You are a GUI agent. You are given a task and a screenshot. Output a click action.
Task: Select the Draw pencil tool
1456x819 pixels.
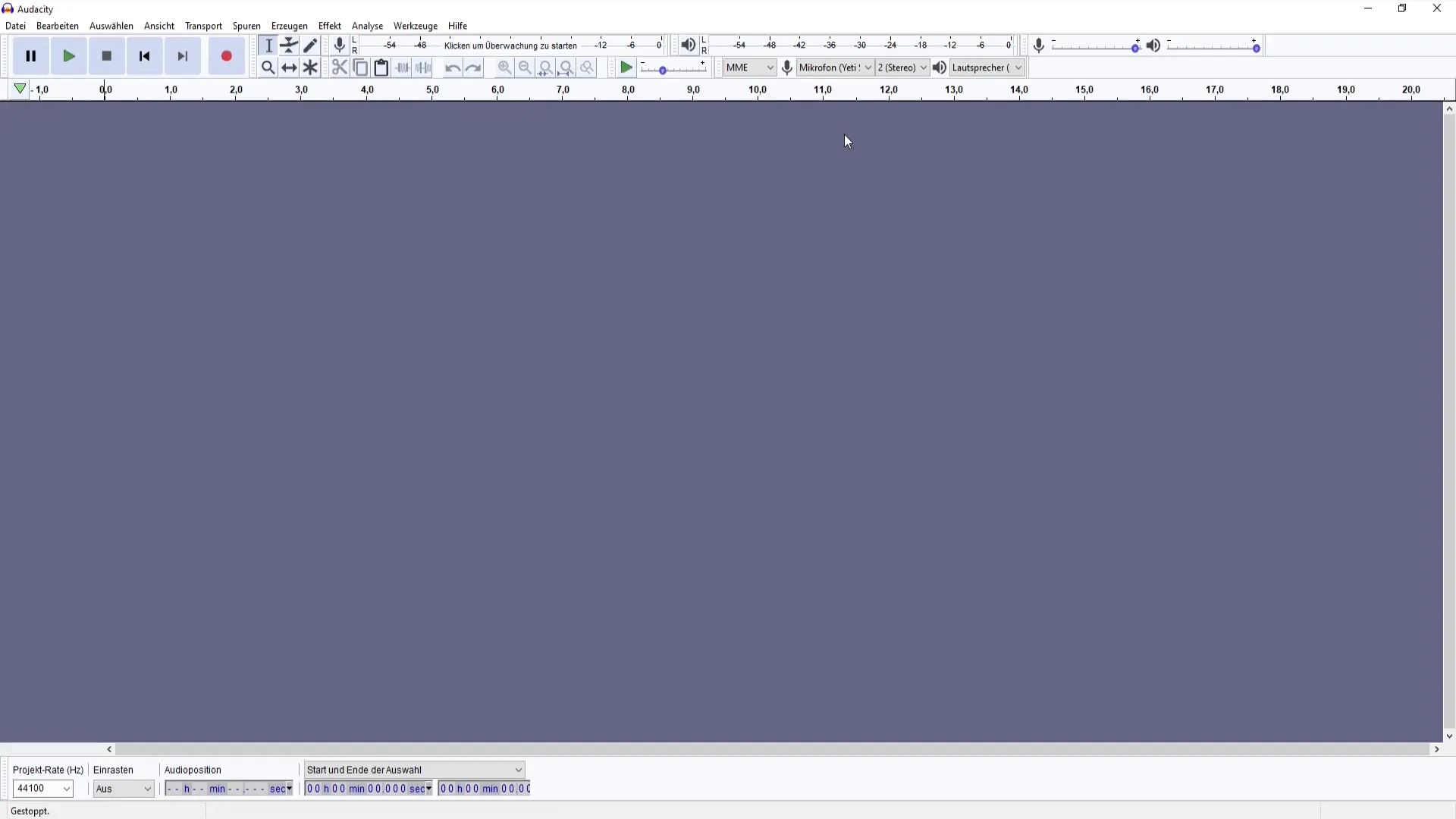point(310,45)
